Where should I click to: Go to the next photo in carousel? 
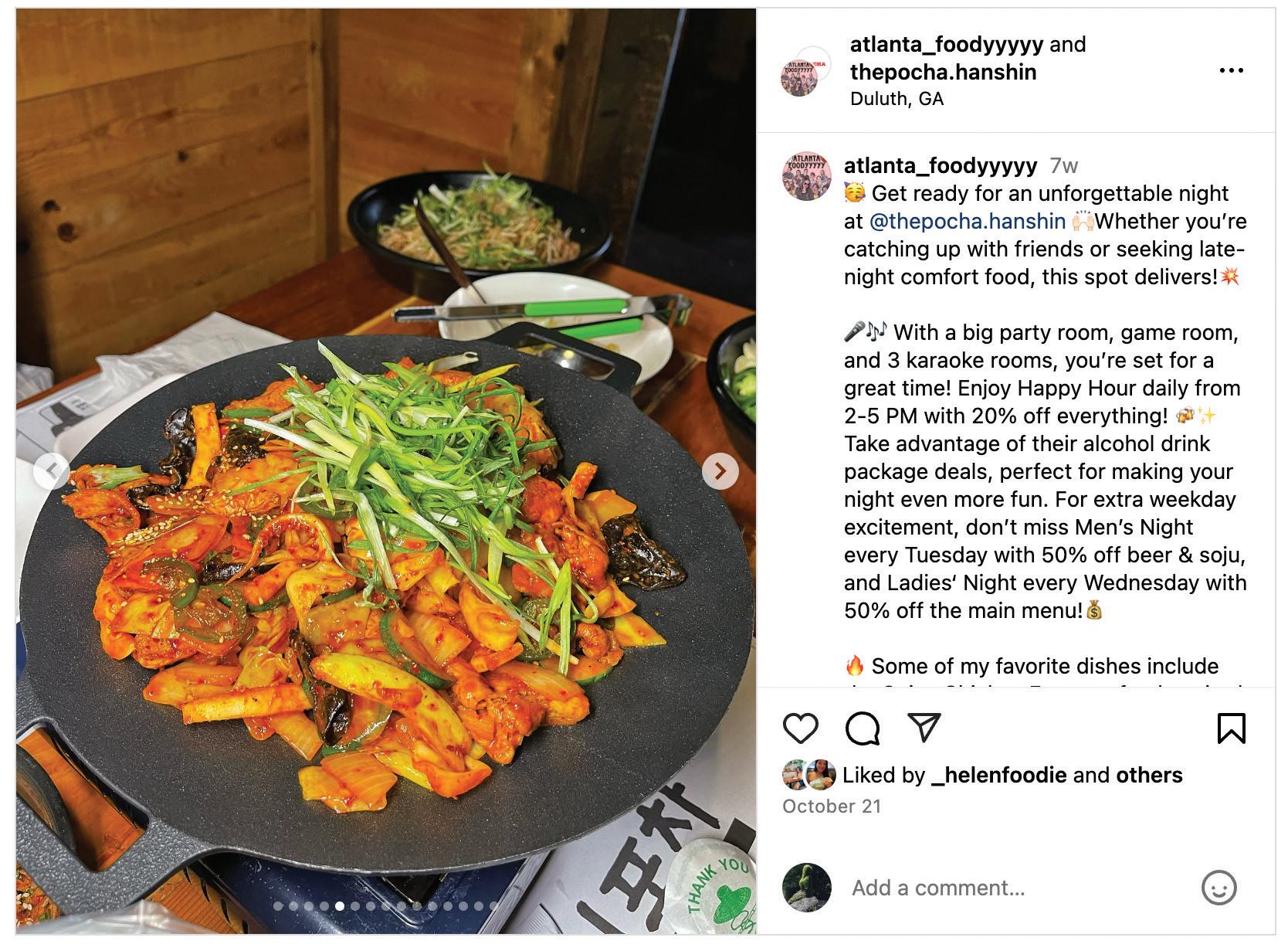click(720, 470)
